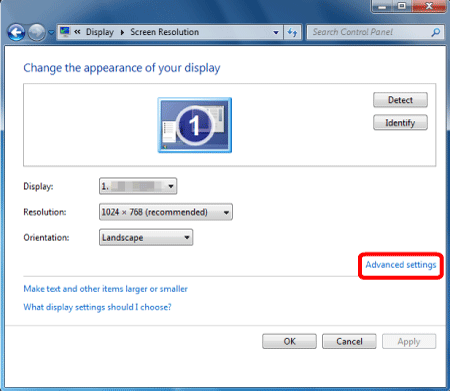Click in the Search Control Panel field

coord(370,32)
